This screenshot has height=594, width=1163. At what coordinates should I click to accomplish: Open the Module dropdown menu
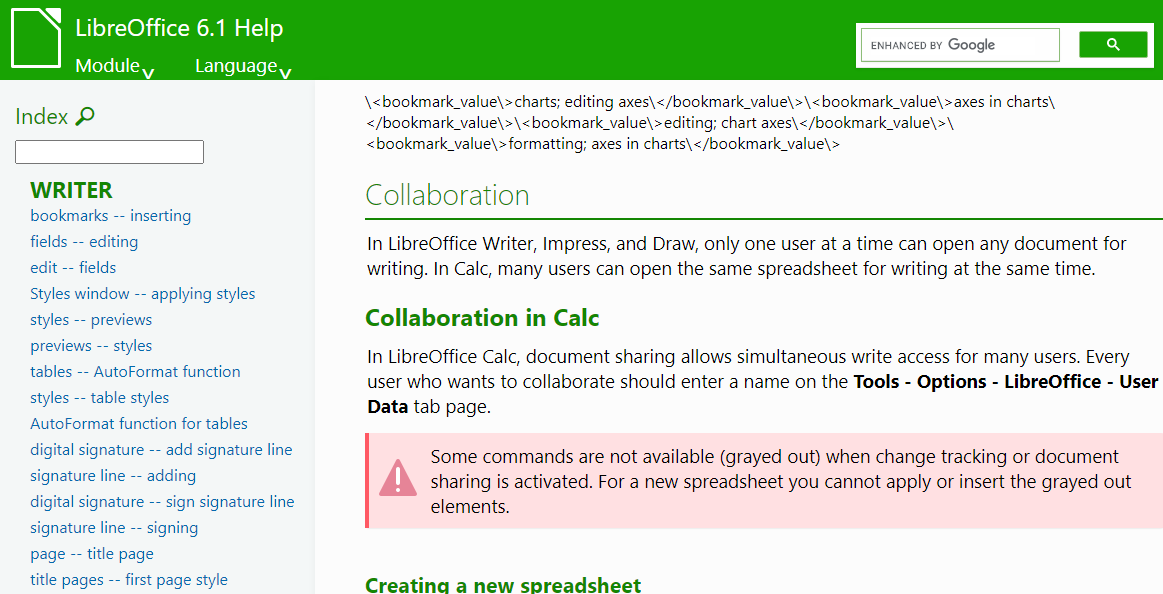(115, 66)
